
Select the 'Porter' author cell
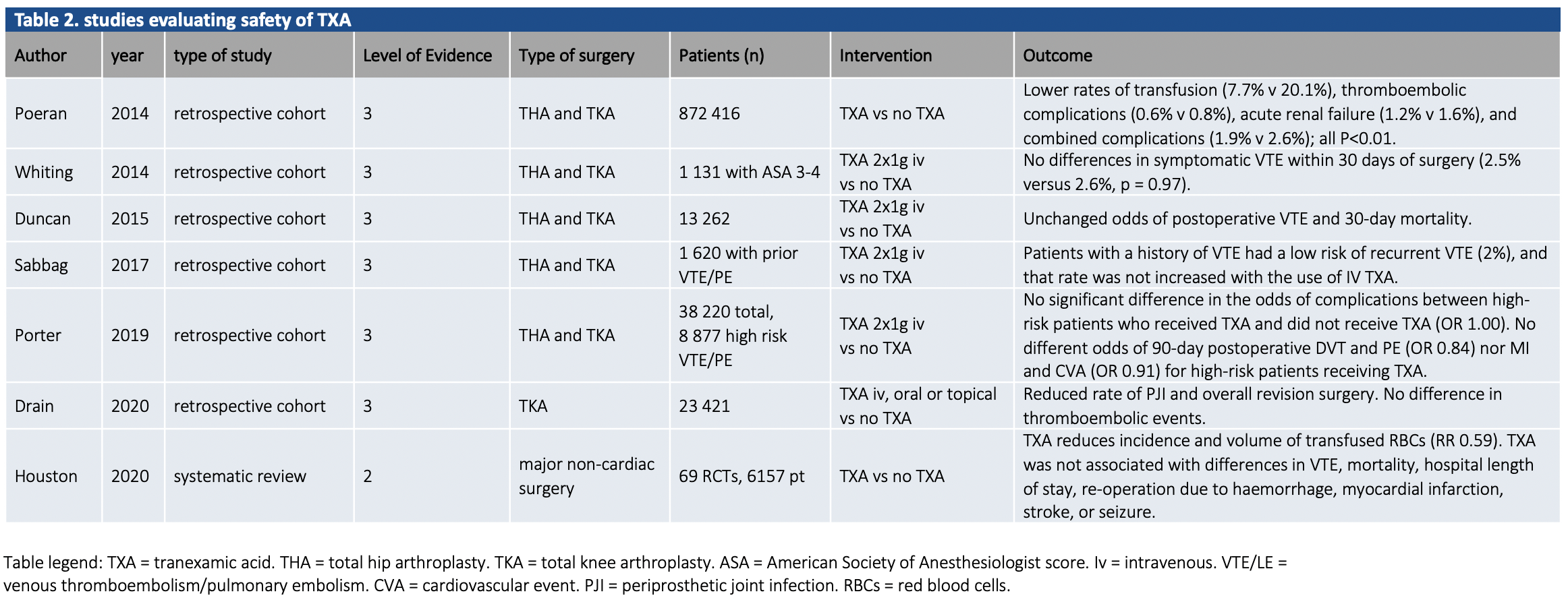[38, 335]
